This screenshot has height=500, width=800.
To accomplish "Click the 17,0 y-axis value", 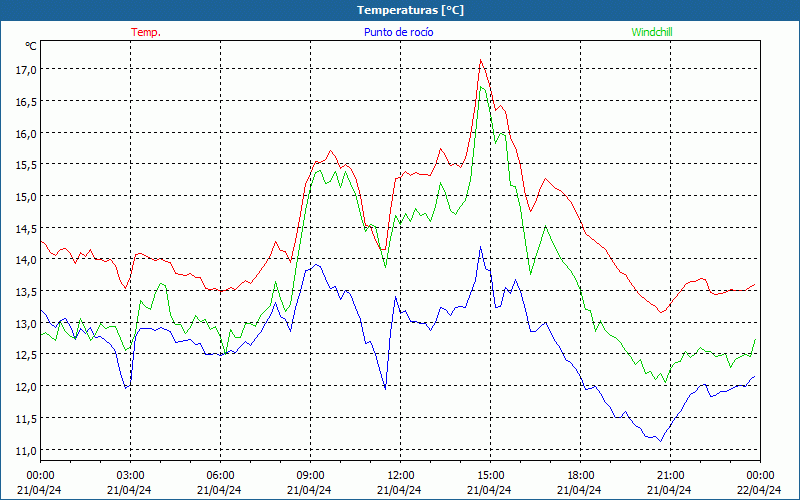I will click(26, 69).
